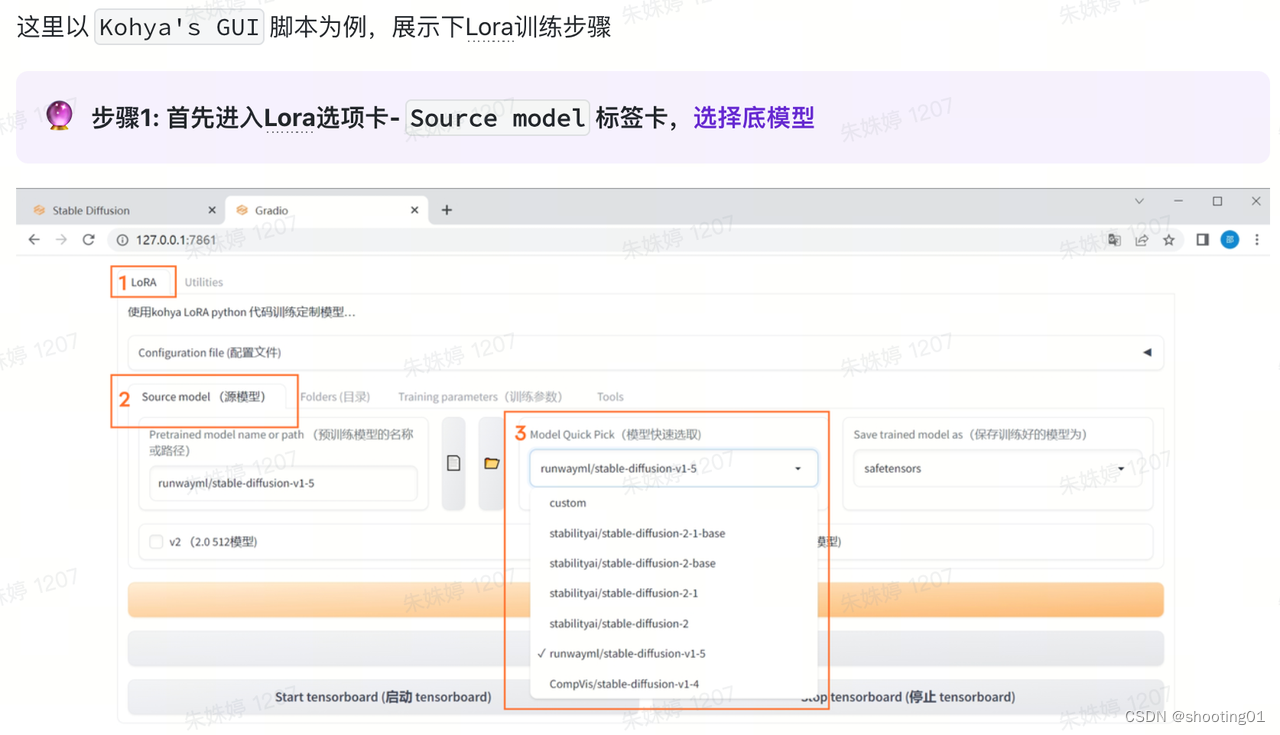Reload the page with the refresh icon

(88, 240)
